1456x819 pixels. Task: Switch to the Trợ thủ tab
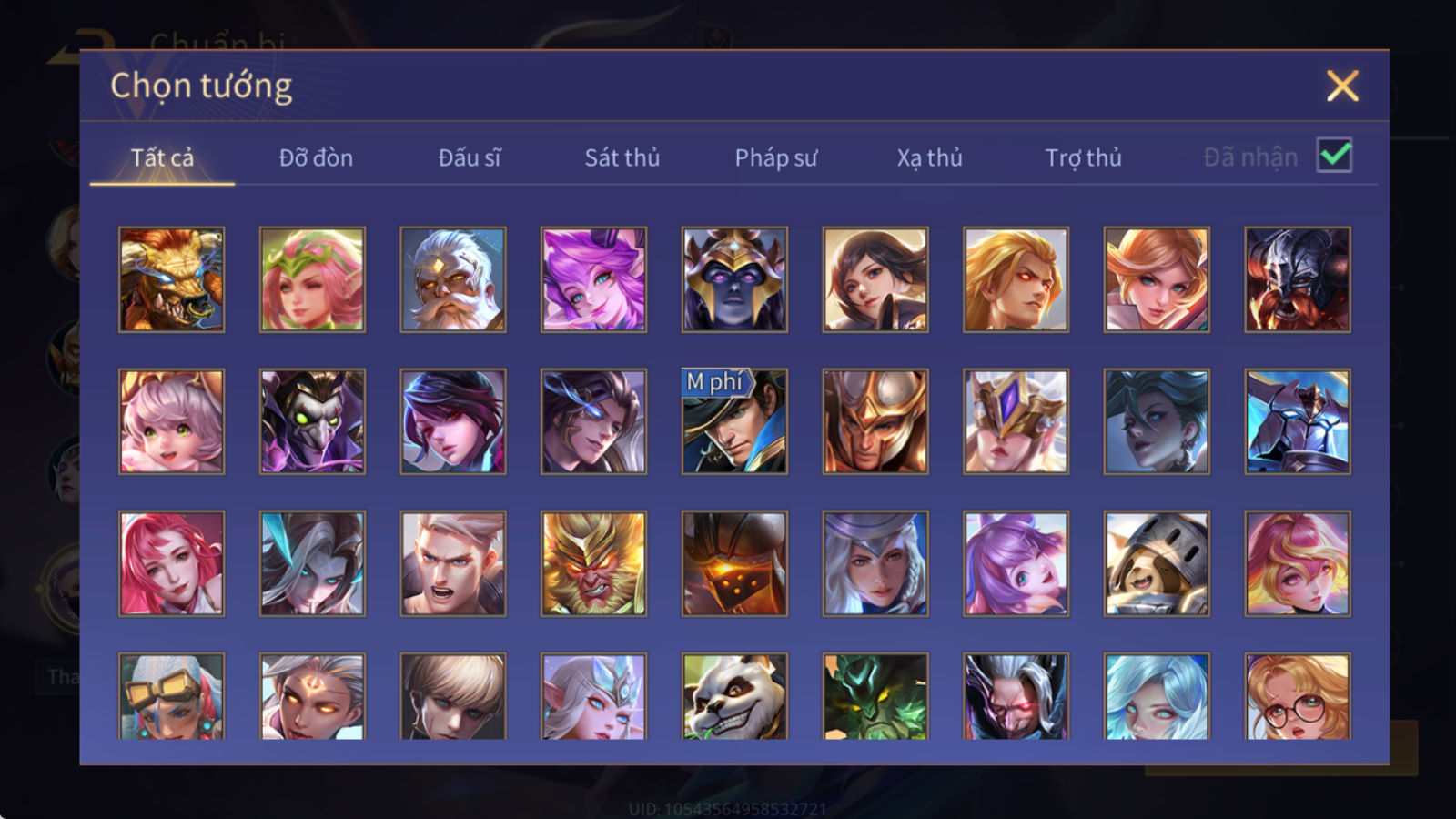pos(1083,157)
